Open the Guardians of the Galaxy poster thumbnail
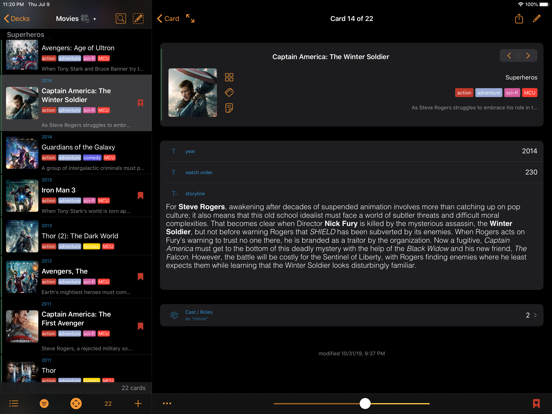 [x=22, y=153]
